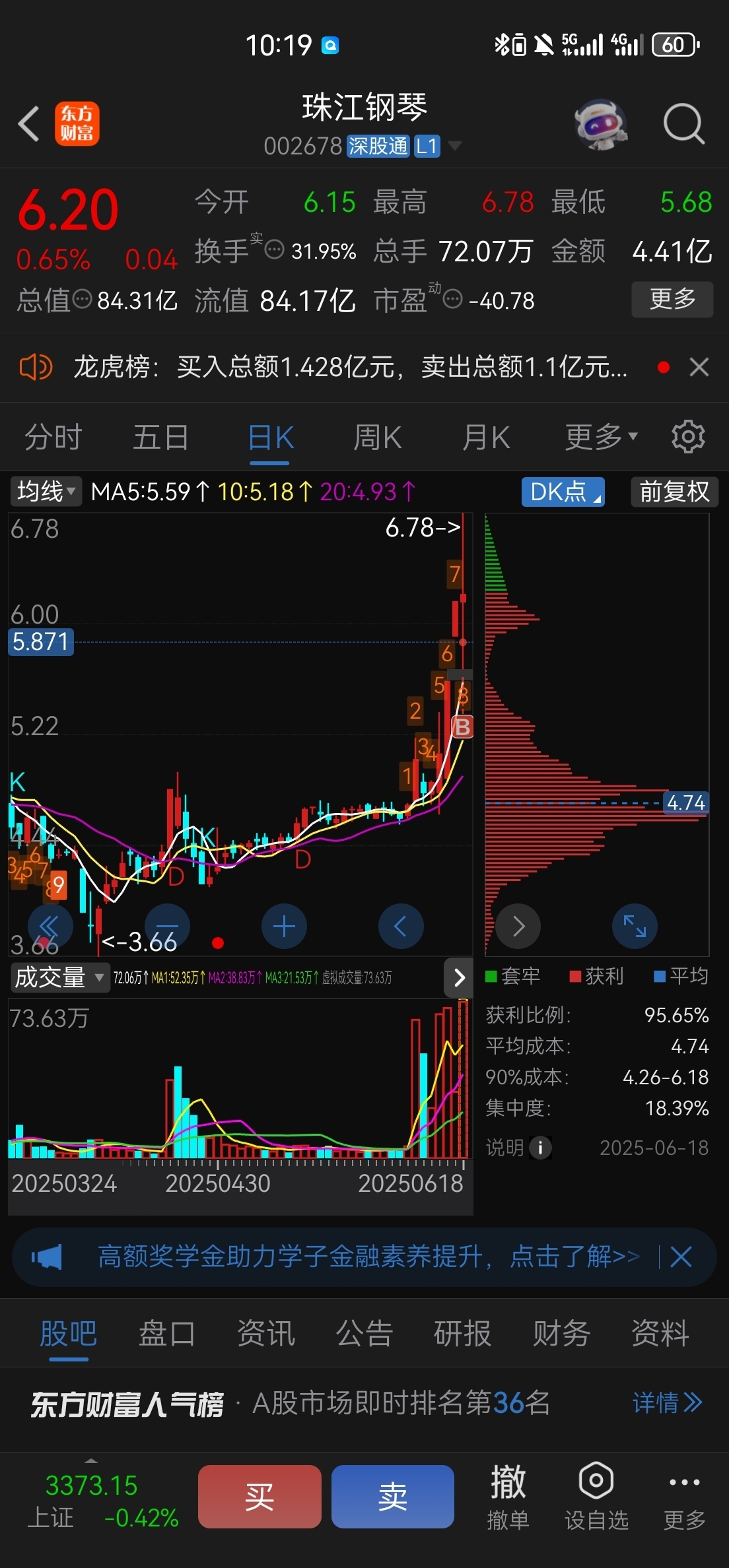Expand the stock title dropdown arrow
This screenshot has width=729, height=1568.
click(455, 145)
